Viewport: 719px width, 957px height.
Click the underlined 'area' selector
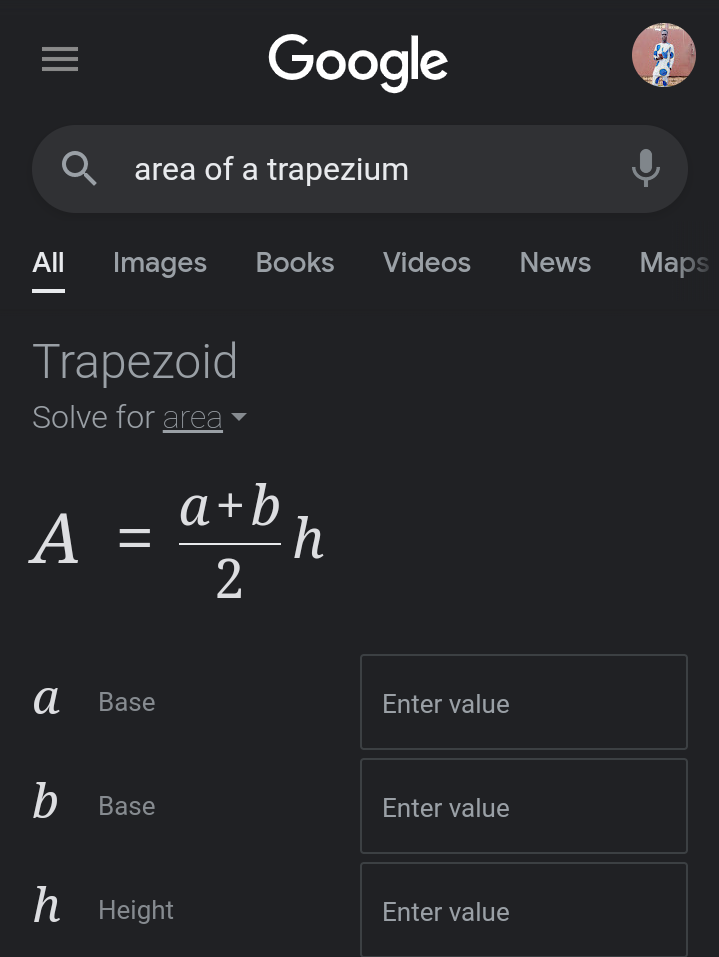tap(192, 417)
